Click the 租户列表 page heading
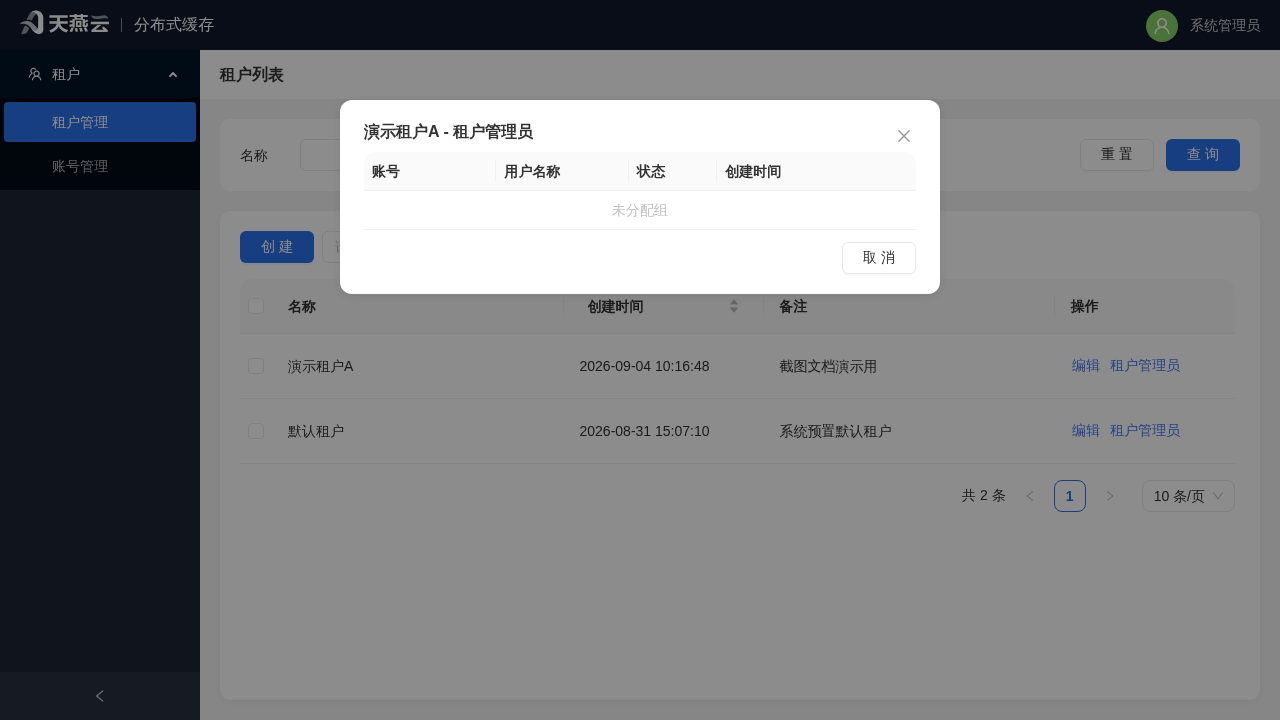Screen dimensions: 1280x720 tap(252, 75)
